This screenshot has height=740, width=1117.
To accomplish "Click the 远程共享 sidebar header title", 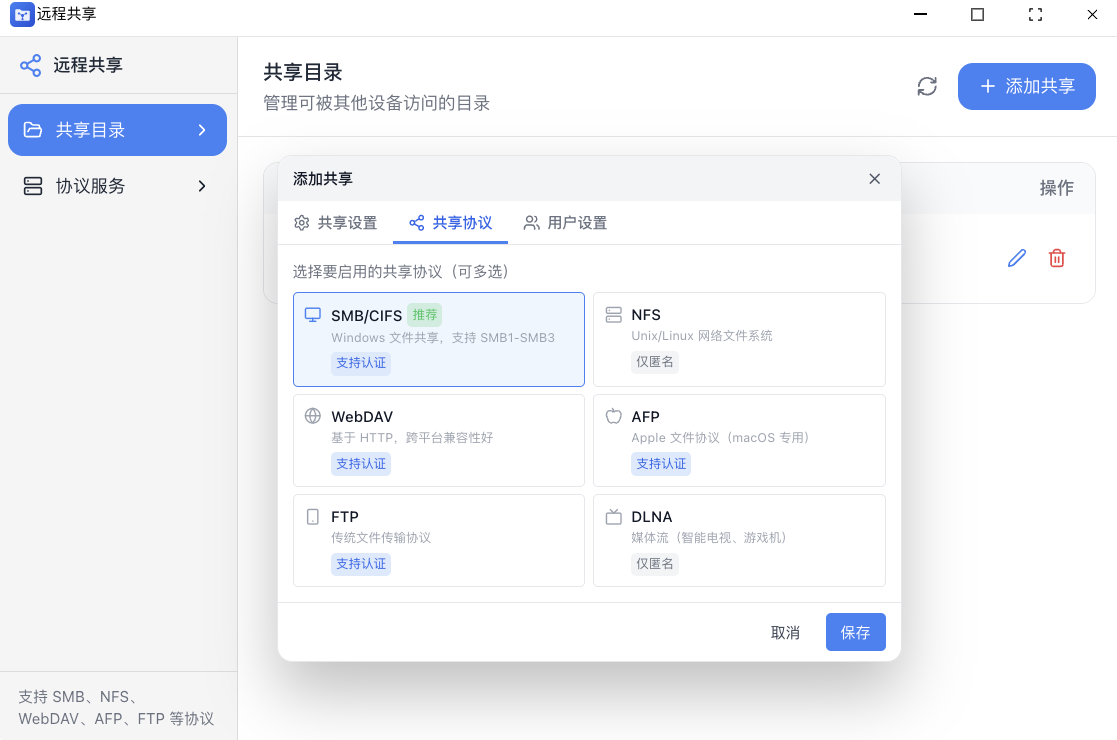I will (88, 66).
